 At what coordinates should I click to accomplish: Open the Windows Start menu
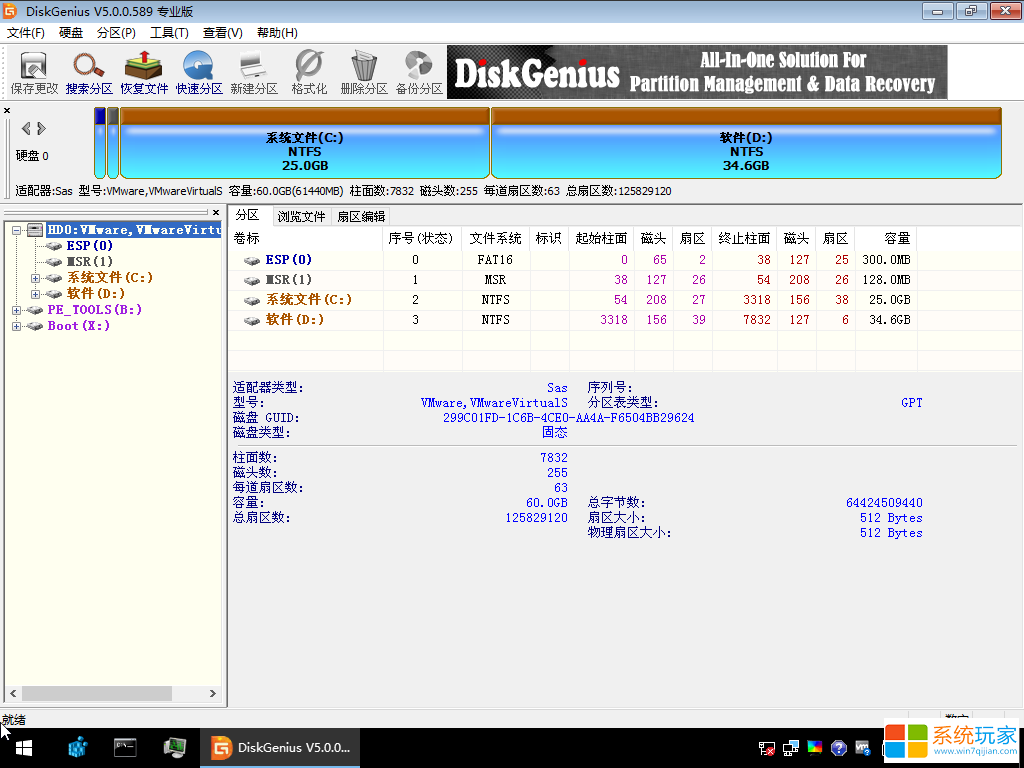pos(24,748)
